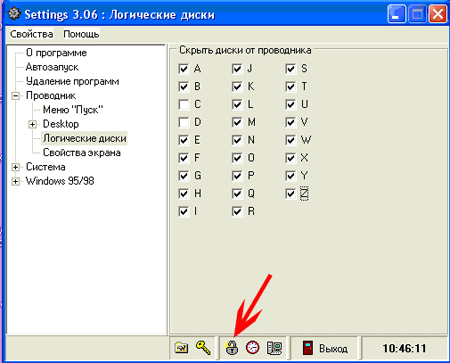Uncheck the drive I checkbox
This screenshot has width=450, height=363.
tap(184, 211)
